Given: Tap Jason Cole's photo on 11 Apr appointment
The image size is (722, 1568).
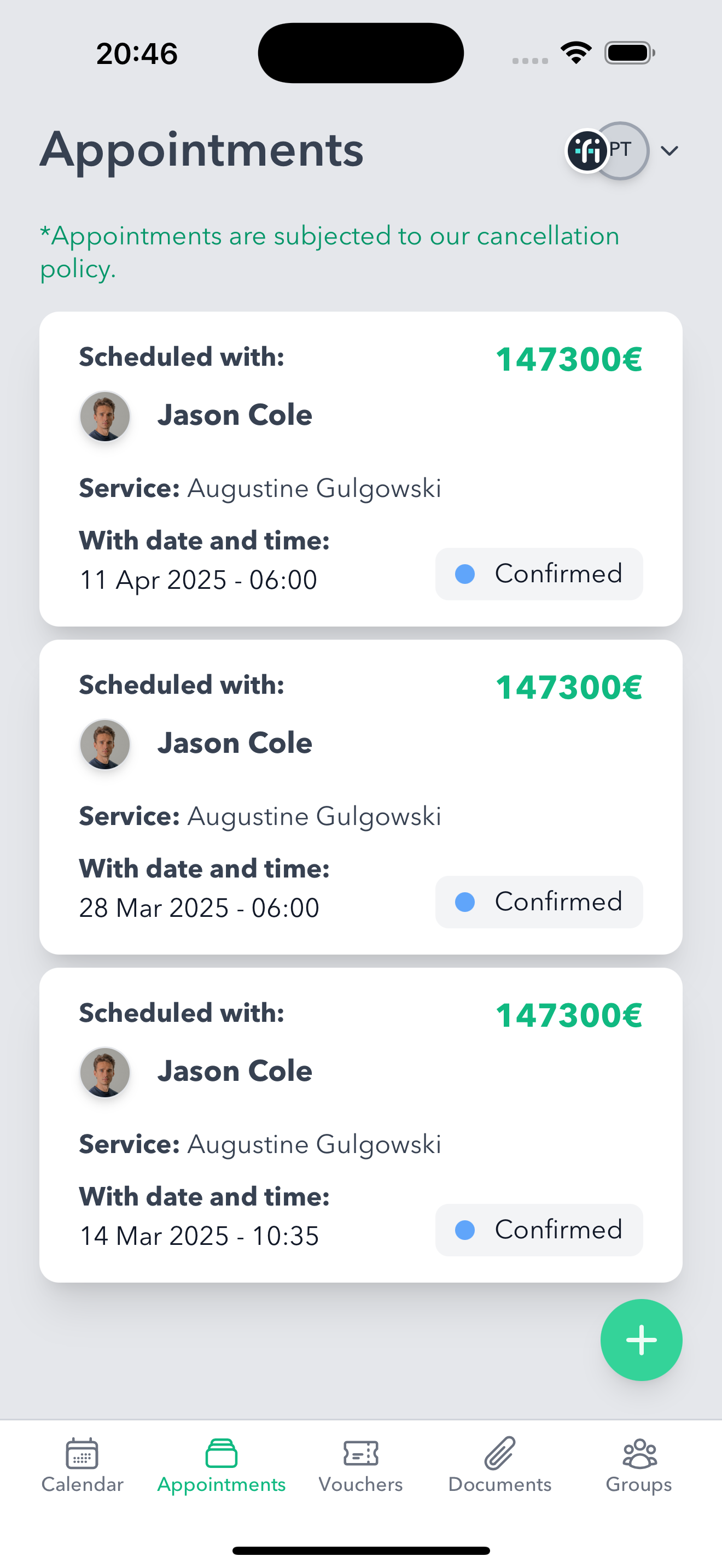Looking at the screenshot, I should 104,417.
